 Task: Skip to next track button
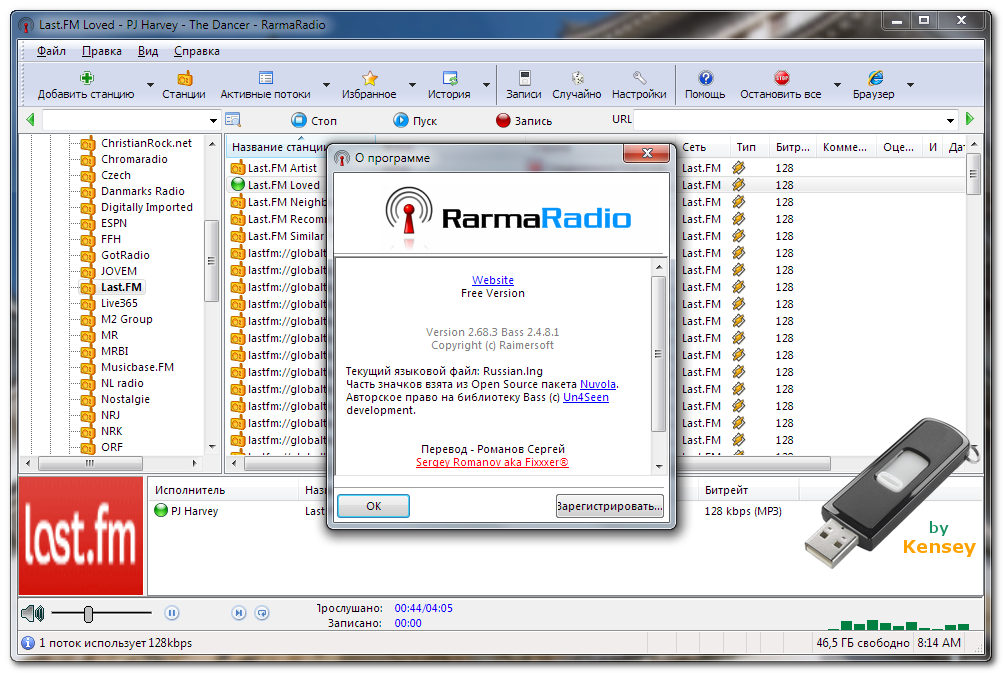(x=239, y=613)
